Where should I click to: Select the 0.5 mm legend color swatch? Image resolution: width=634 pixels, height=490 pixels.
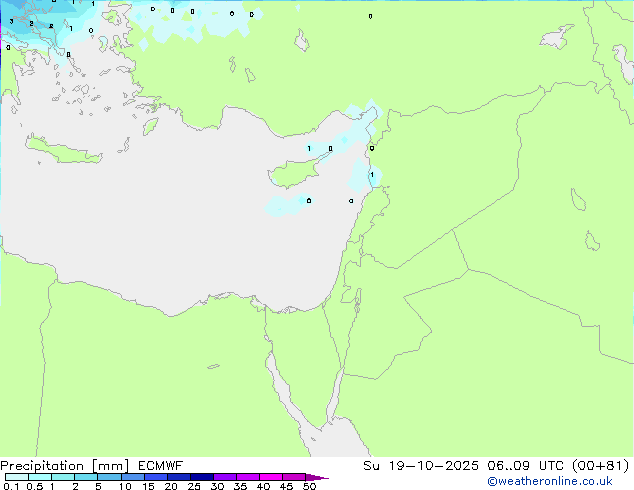pyautogui.click(x=40, y=477)
